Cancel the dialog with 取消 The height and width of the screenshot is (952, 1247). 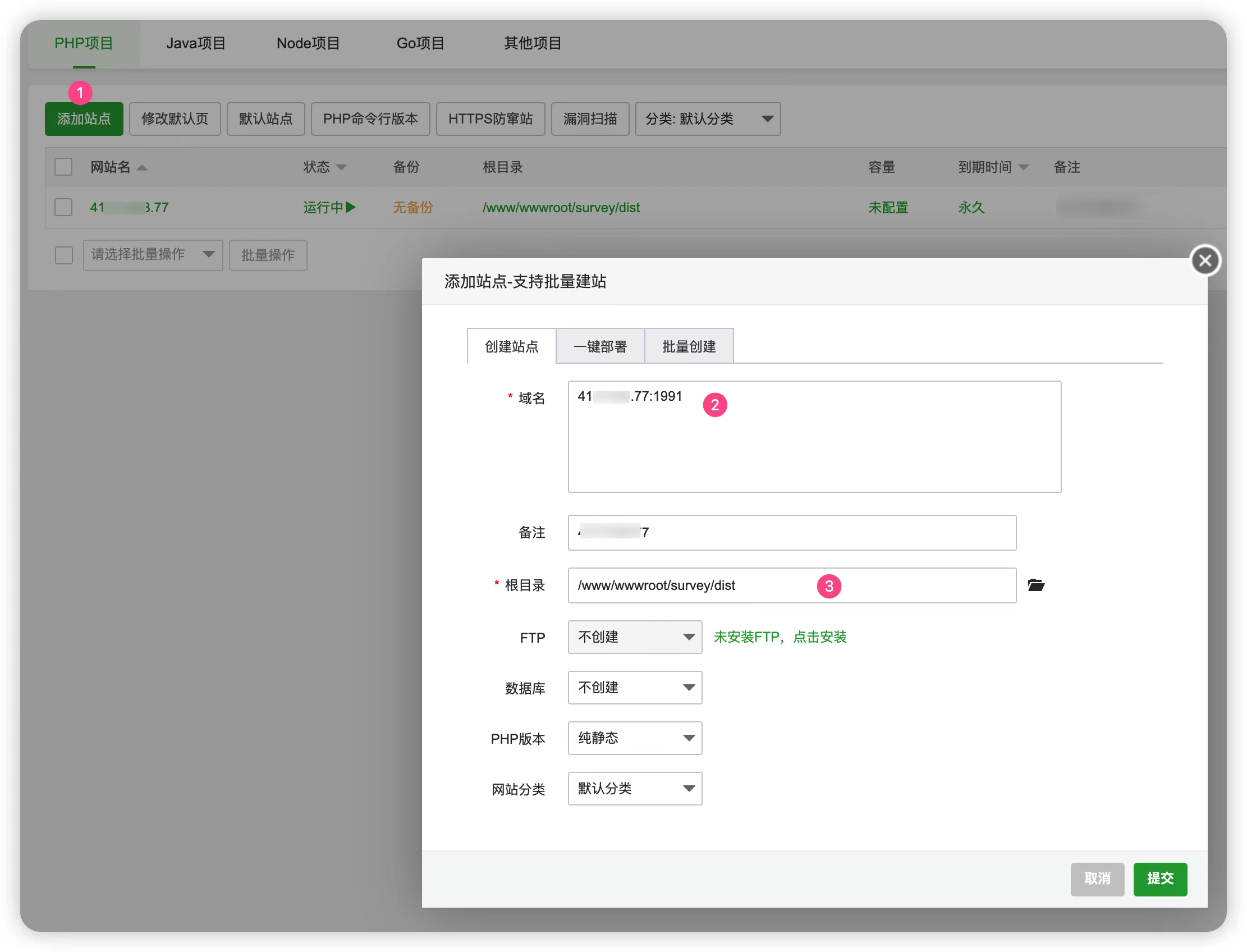click(x=1097, y=879)
